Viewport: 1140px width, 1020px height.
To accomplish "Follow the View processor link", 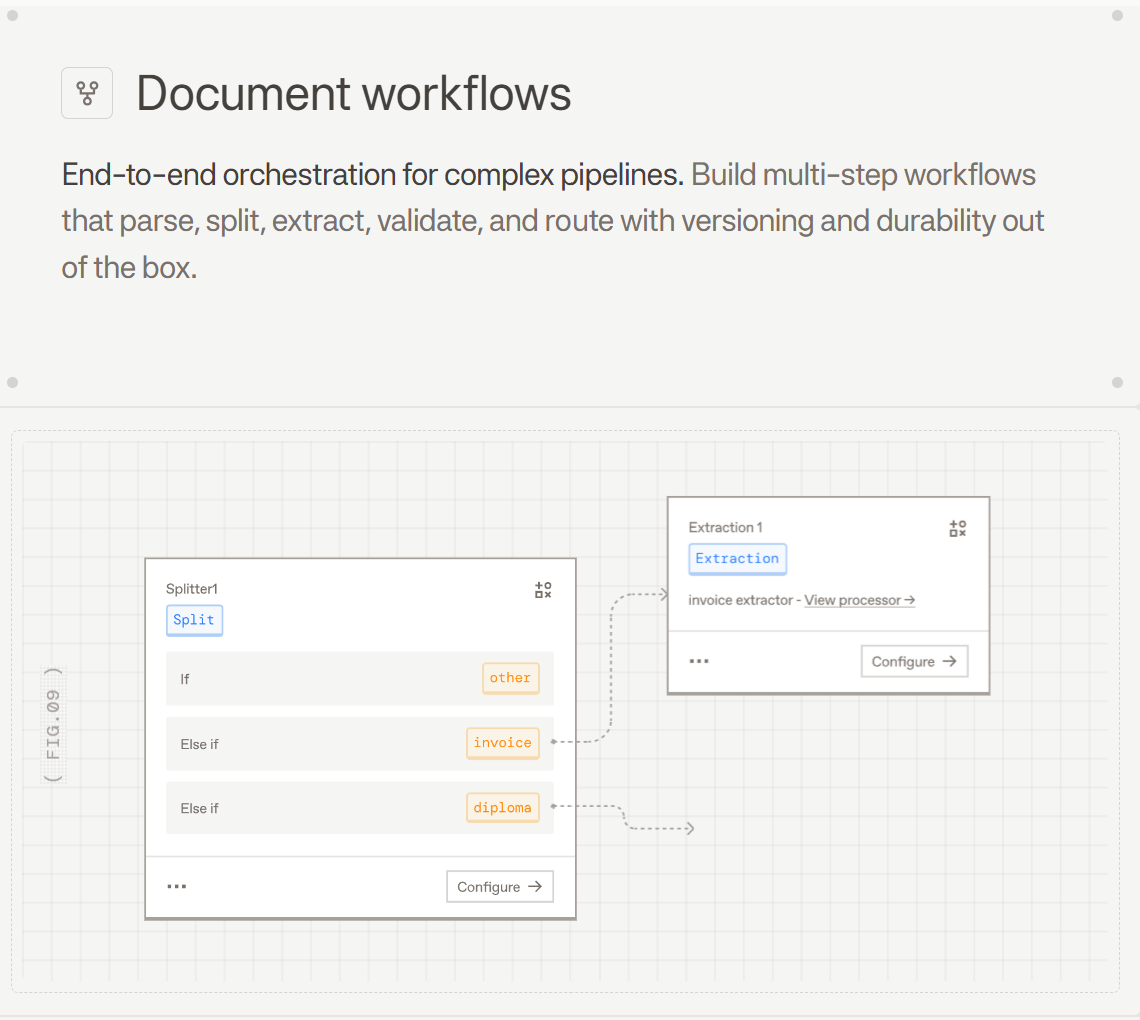I will (859, 600).
